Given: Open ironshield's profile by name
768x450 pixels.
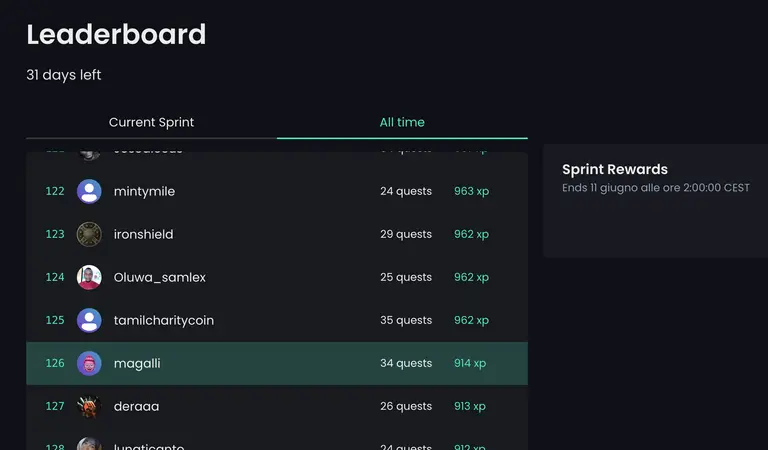Looking at the screenshot, I should 144,235.
